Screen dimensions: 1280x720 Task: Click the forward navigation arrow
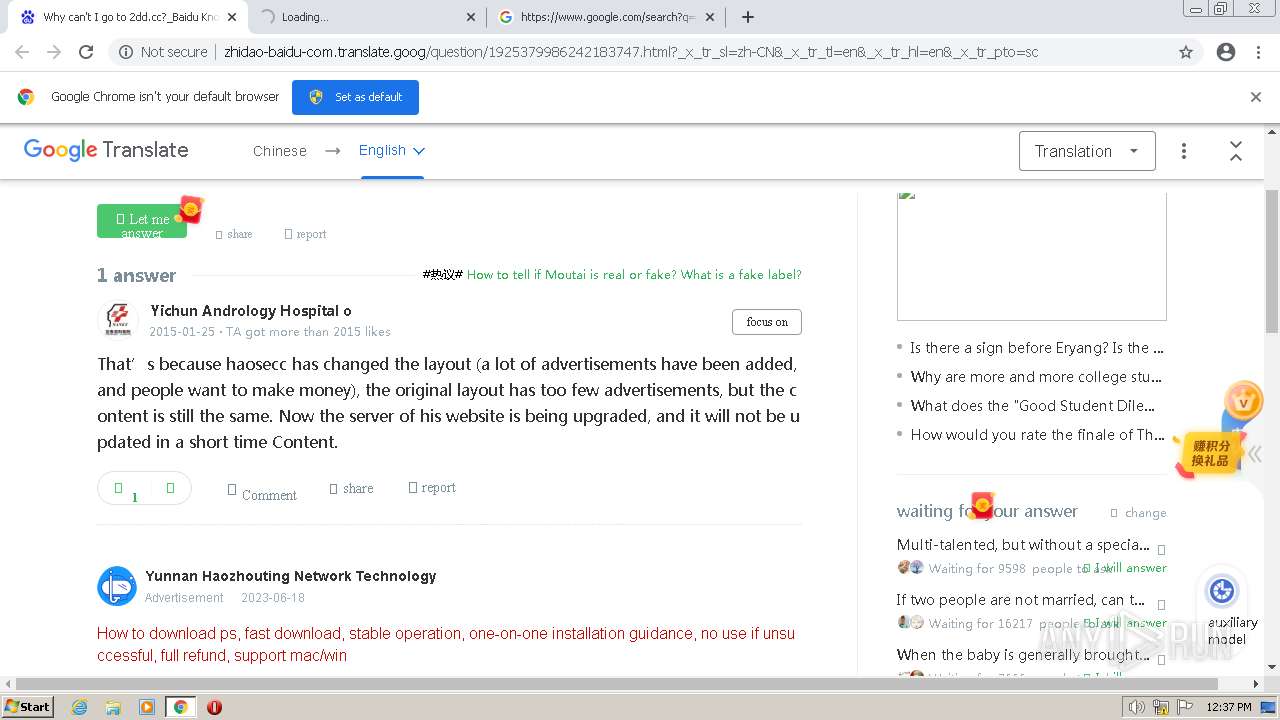[x=54, y=52]
